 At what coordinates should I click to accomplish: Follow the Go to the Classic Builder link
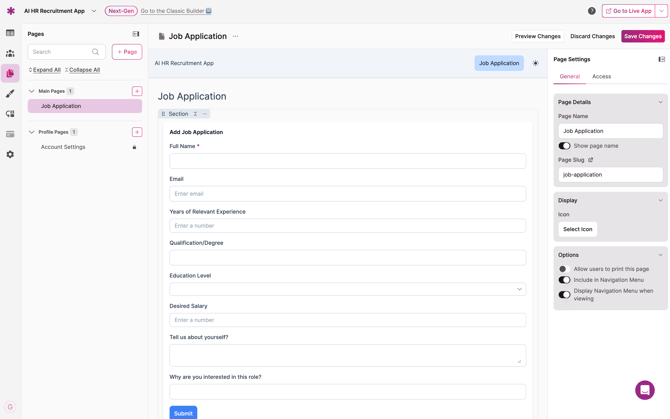176,11
